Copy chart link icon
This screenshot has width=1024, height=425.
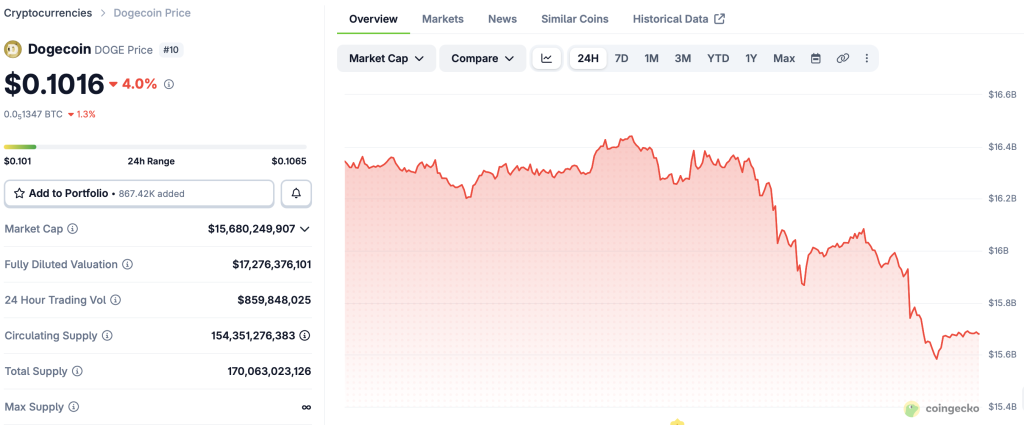coord(842,58)
